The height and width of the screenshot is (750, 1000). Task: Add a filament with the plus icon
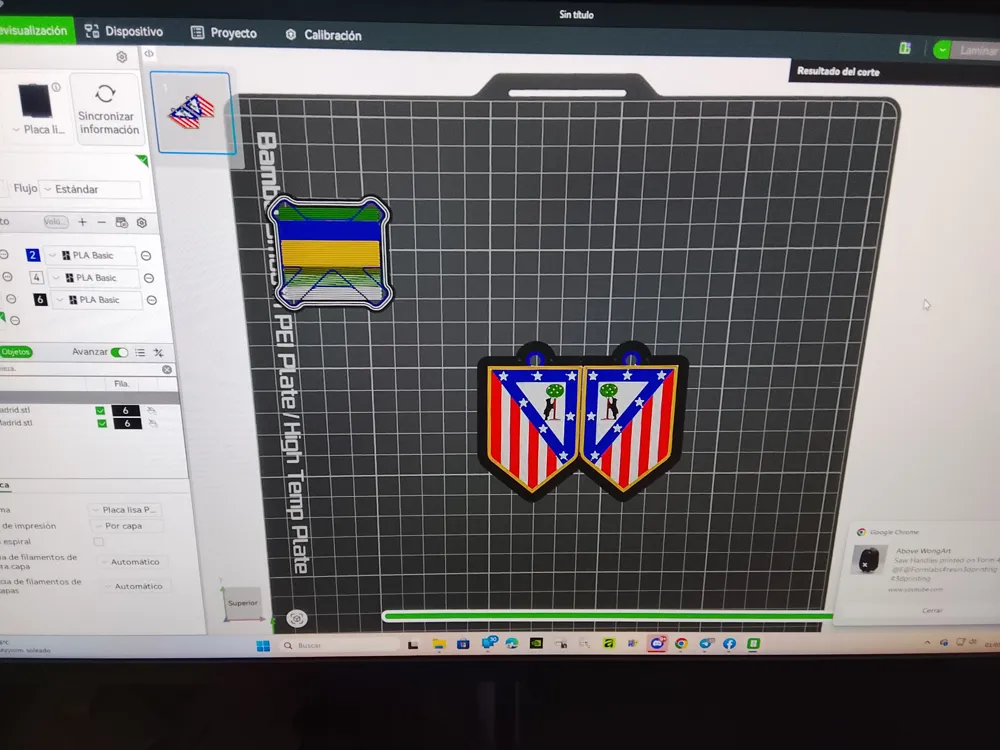point(82,222)
